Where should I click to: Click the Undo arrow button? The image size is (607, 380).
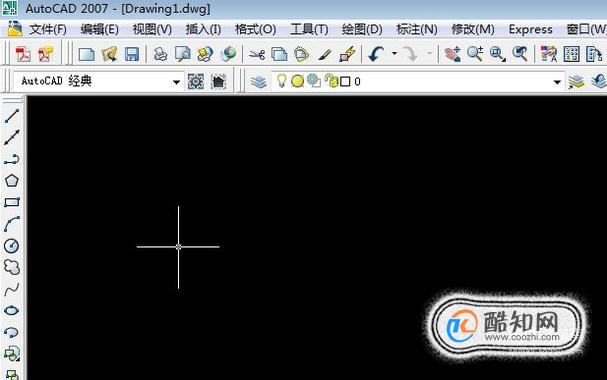click(x=377, y=54)
